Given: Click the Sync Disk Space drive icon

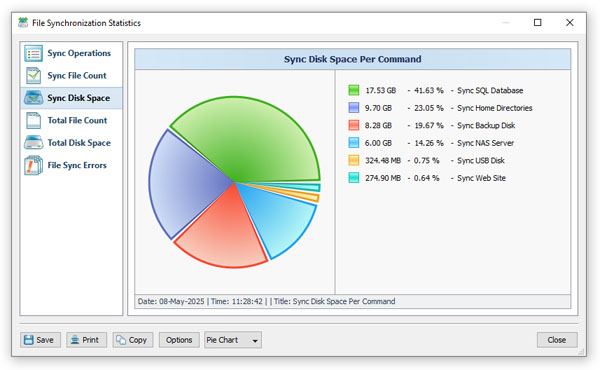Looking at the screenshot, I should 33,98.
